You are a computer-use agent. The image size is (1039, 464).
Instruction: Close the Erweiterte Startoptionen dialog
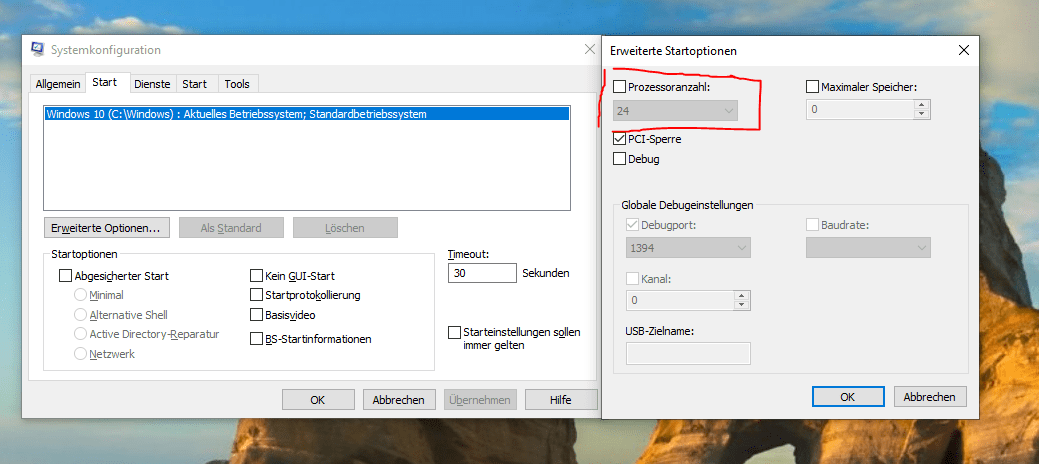[x=963, y=50]
